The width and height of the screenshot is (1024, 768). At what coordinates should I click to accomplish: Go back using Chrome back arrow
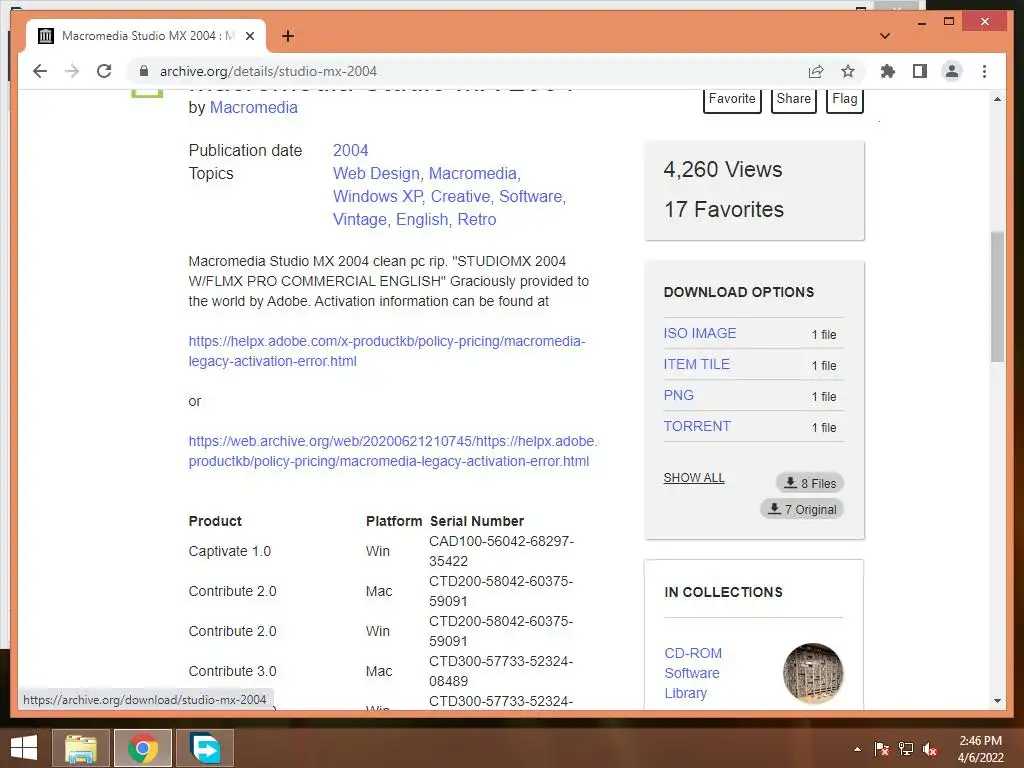[x=40, y=71]
